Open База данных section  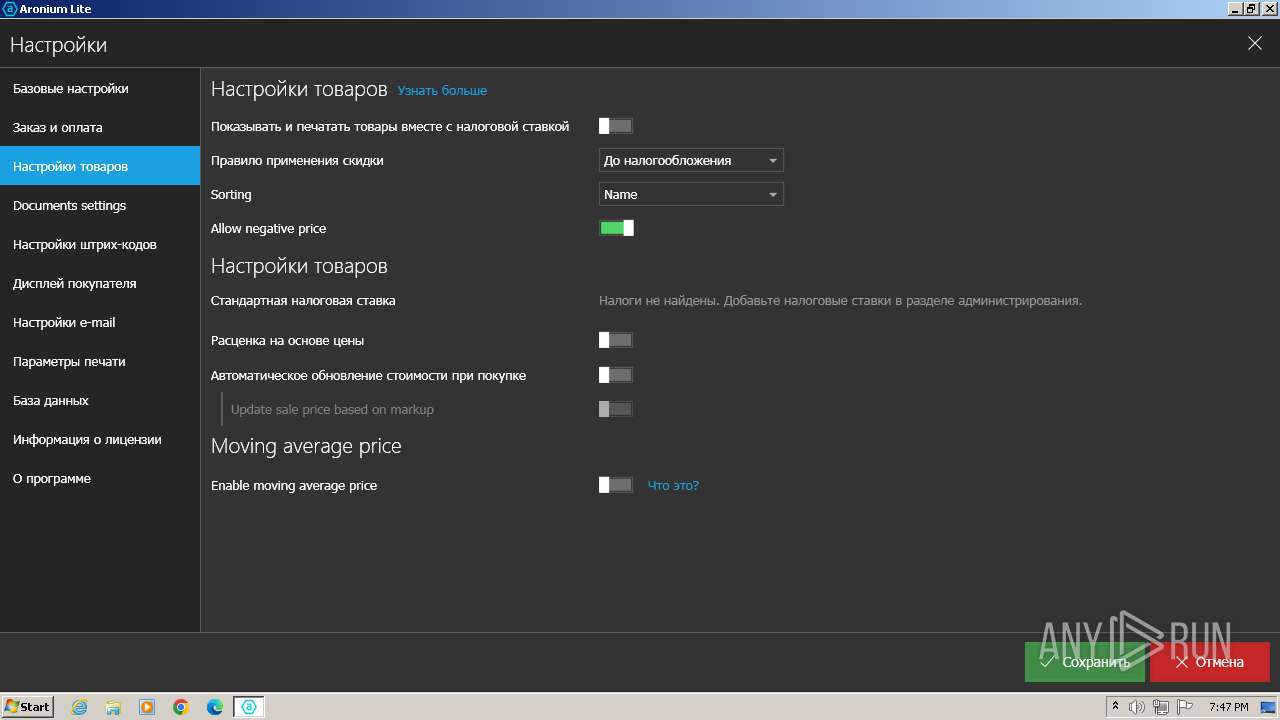point(100,400)
